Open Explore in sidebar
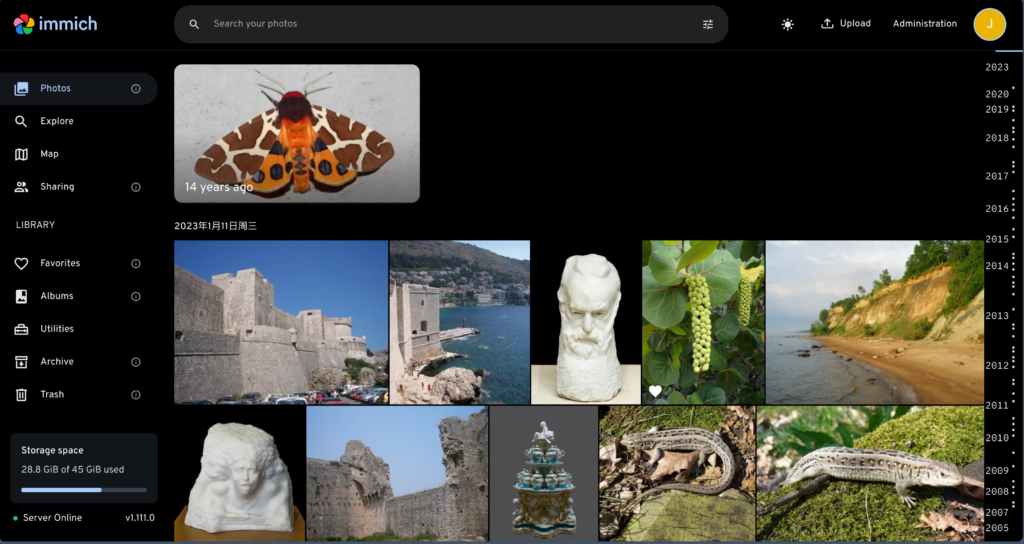Image resolution: width=1024 pixels, height=544 pixels. click(x=78, y=121)
